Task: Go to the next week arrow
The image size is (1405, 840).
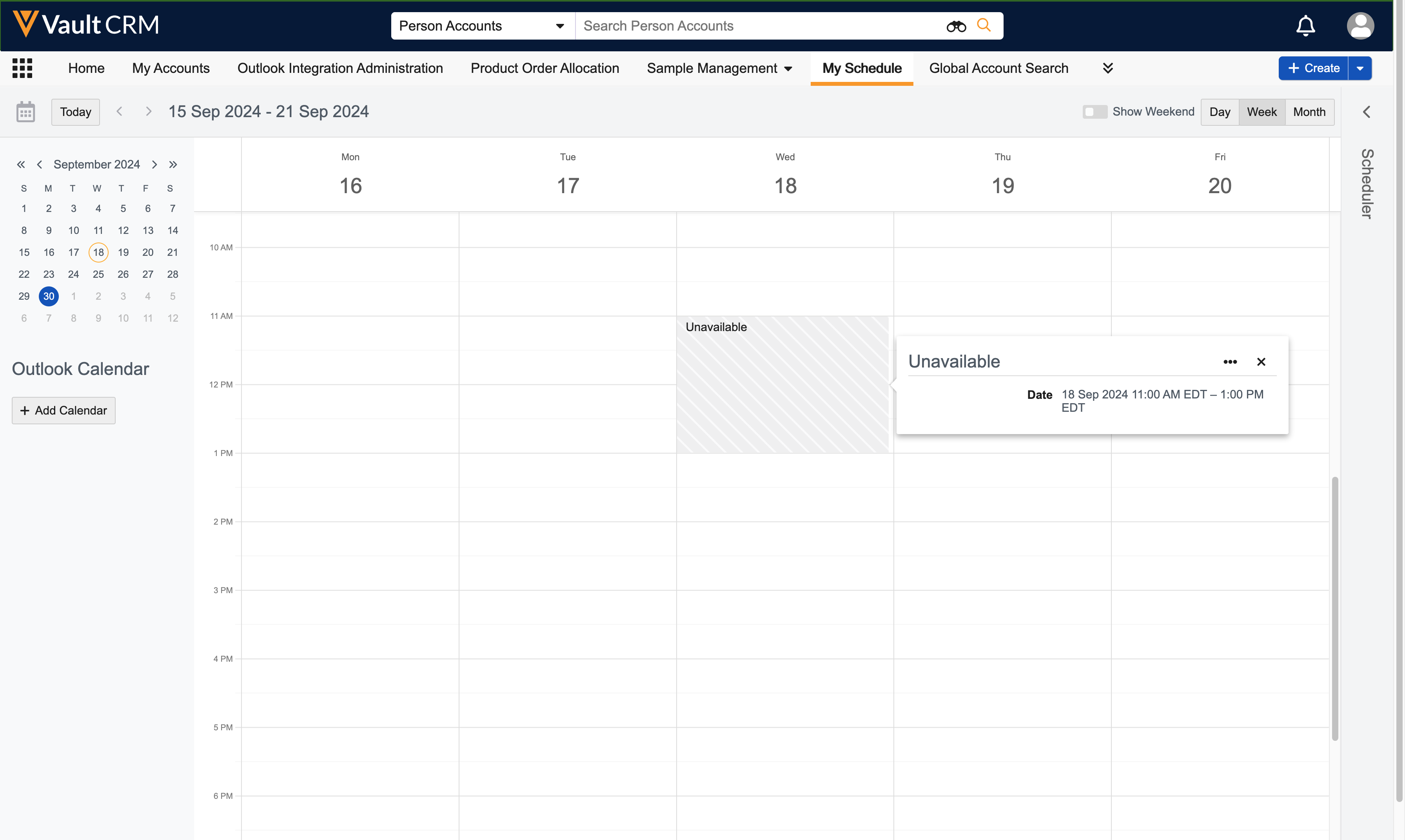Action: pyautogui.click(x=148, y=112)
